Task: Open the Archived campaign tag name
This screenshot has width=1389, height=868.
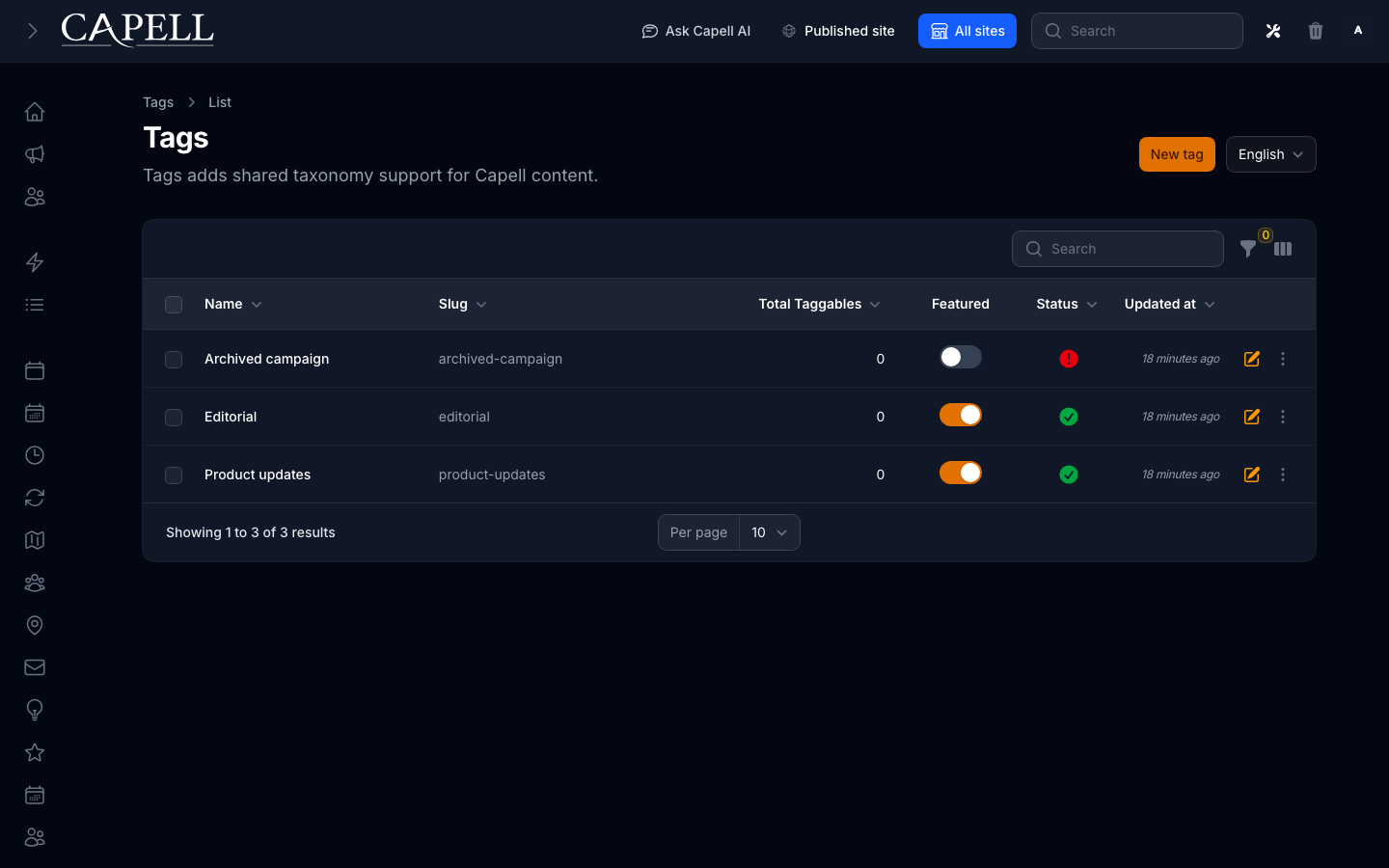Action: pyautogui.click(x=266, y=359)
